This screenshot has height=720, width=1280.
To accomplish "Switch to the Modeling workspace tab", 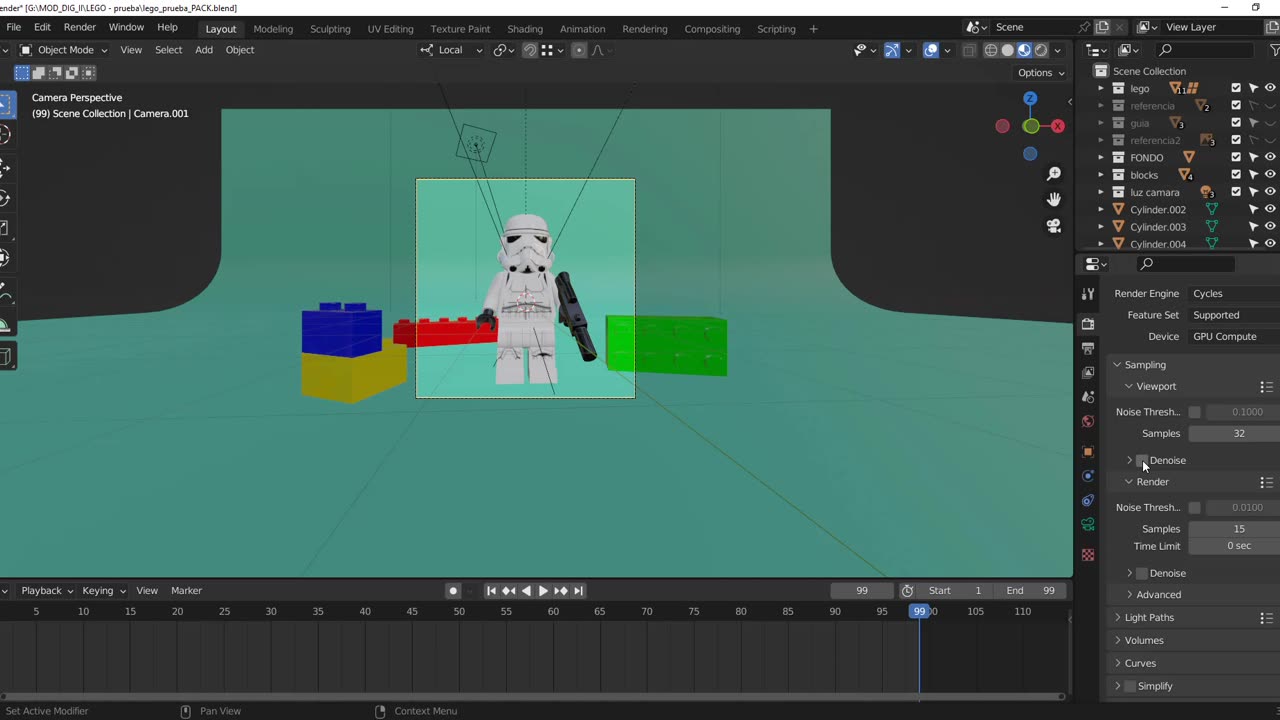I will 273,29.
